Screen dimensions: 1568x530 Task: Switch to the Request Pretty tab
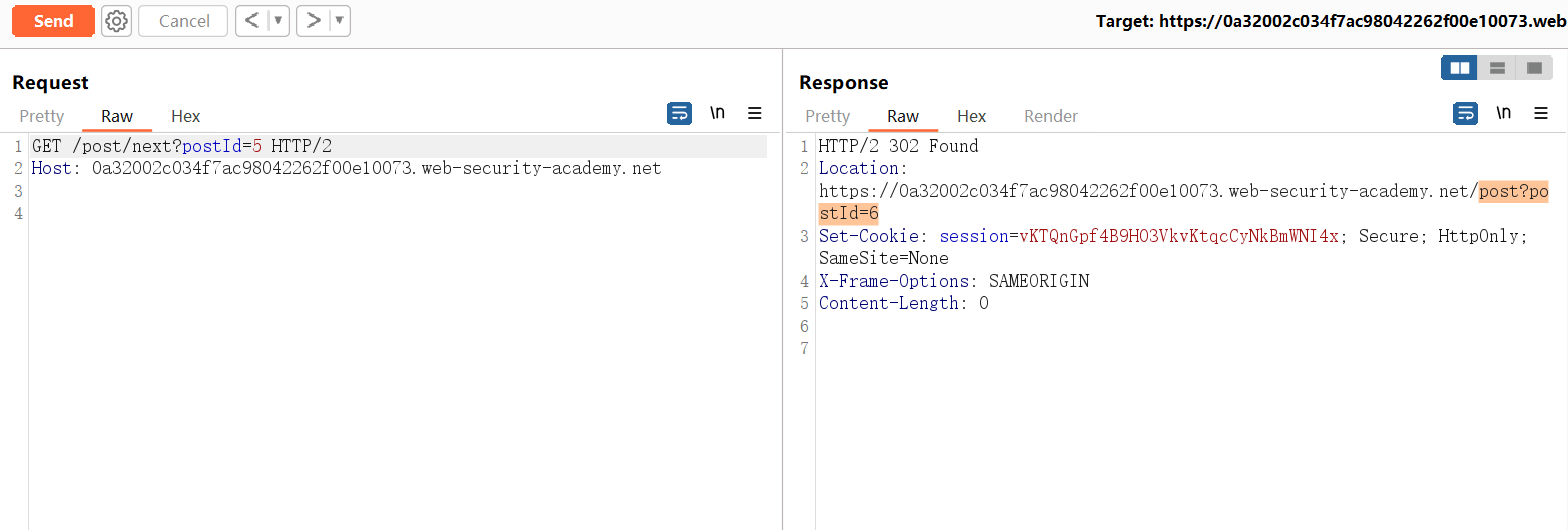tap(42, 116)
